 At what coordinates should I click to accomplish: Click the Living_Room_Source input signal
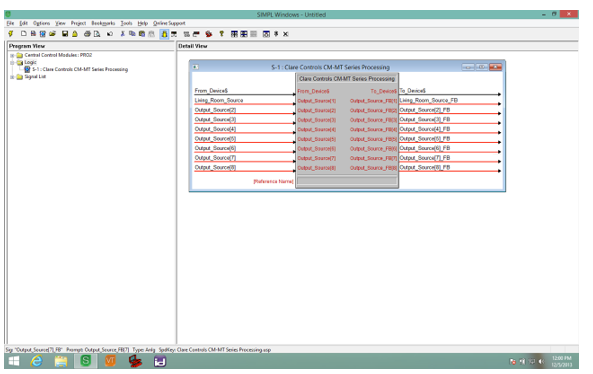[x=219, y=100]
